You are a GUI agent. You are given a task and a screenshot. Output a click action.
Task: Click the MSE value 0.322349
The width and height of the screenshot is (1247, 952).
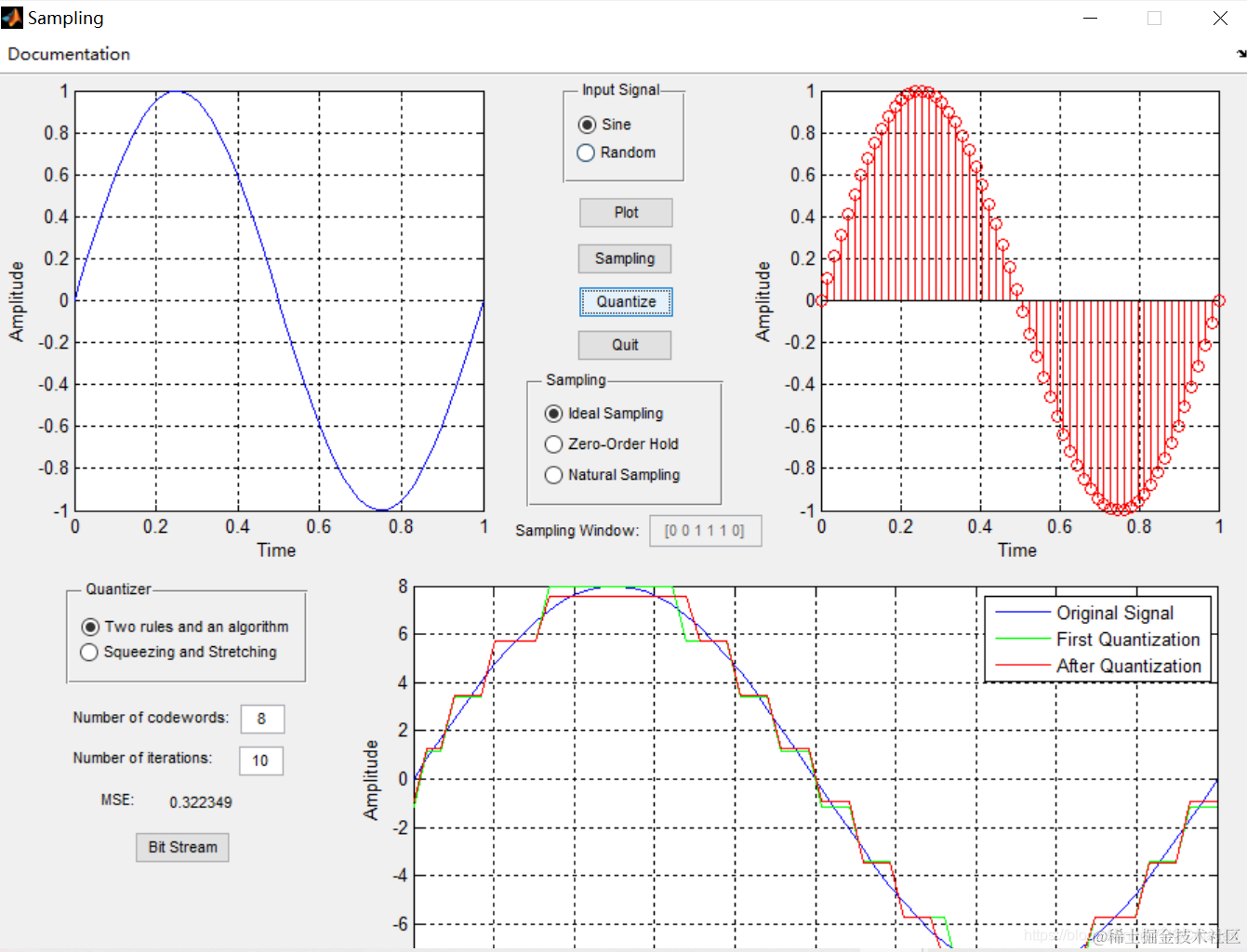point(201,802)
